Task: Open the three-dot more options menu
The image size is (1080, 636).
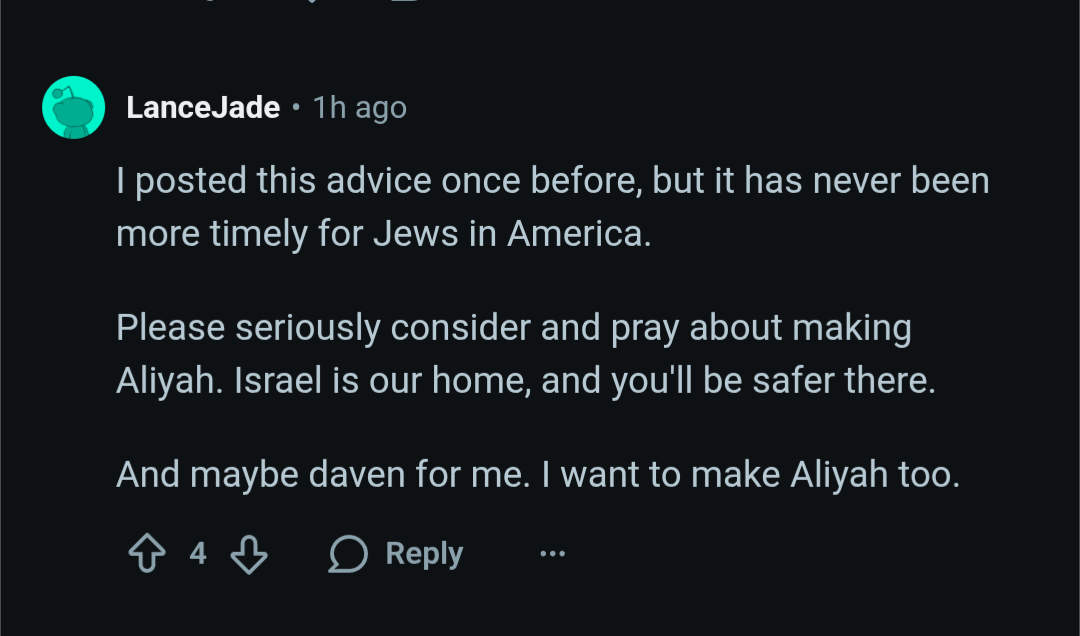Action: (552, 554)
